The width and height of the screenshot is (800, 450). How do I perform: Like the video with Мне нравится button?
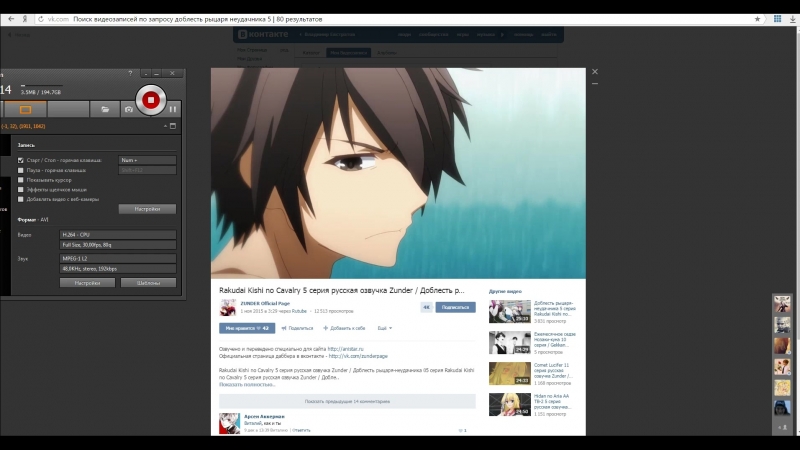[x=247, y=328]
